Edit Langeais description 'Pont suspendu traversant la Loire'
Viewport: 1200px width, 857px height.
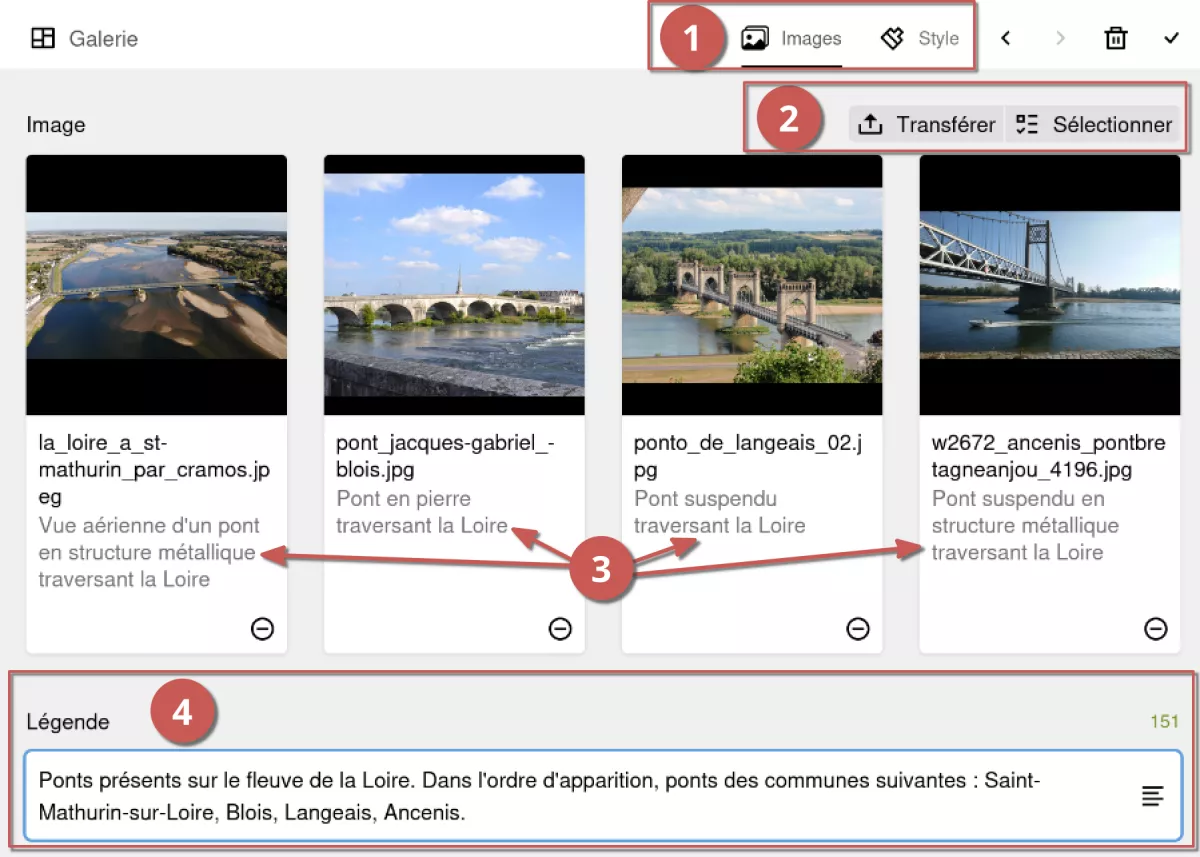[x=719, y=512]
